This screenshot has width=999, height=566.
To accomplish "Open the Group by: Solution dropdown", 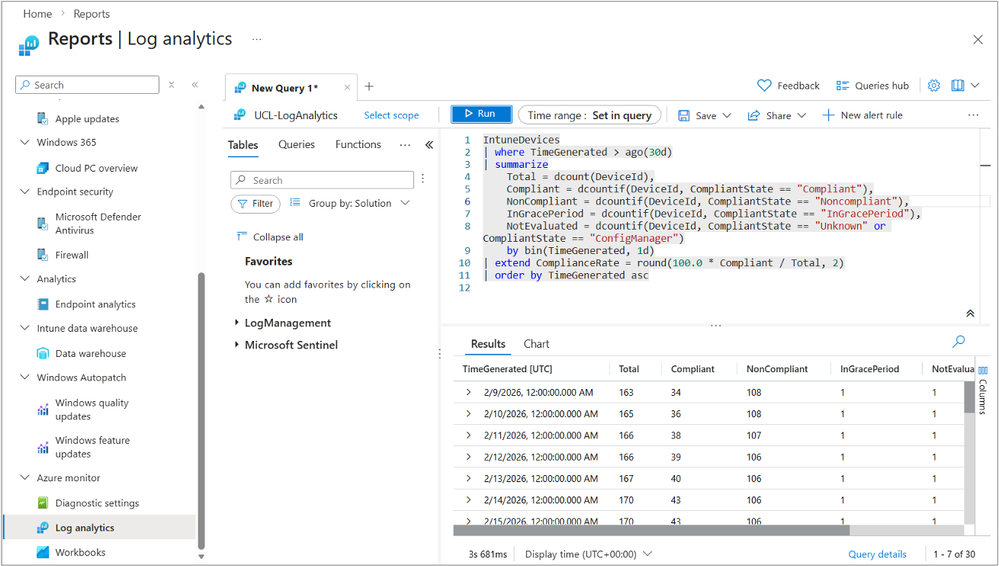I will (x=350, y=203).
